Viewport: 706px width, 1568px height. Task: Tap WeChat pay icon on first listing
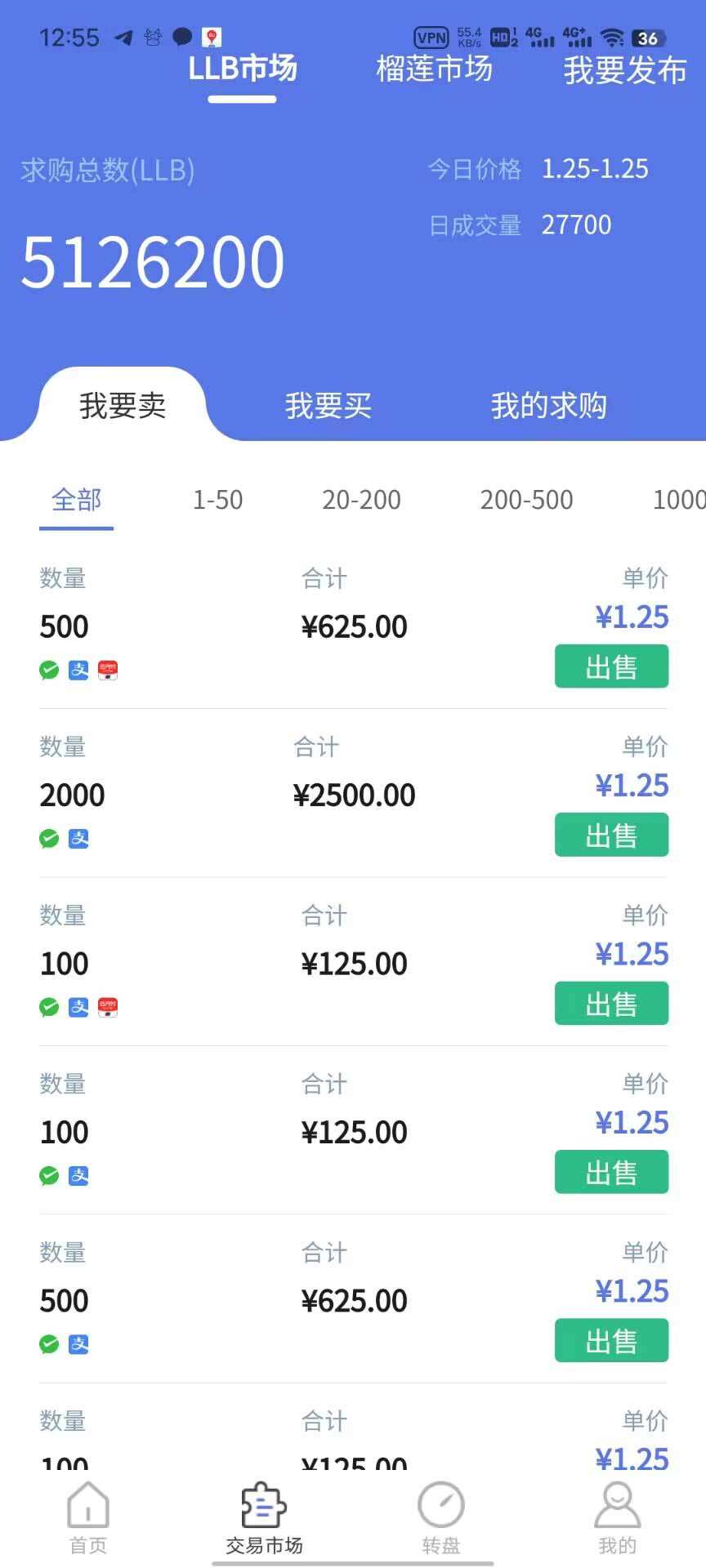(49, 670)
